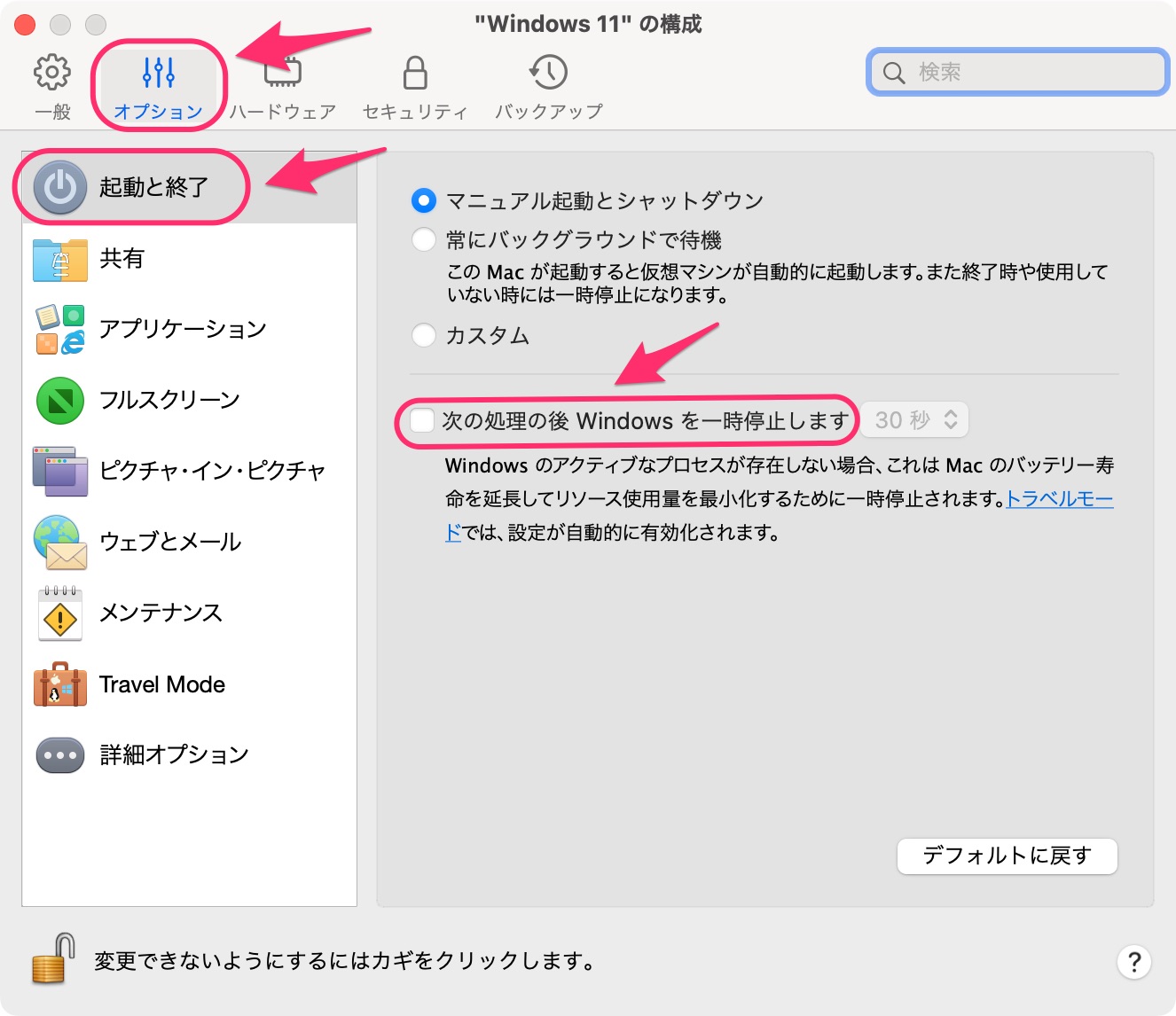Select Travel Mode text in sidebar
1176x1016 pixels.
coord(162,684)
